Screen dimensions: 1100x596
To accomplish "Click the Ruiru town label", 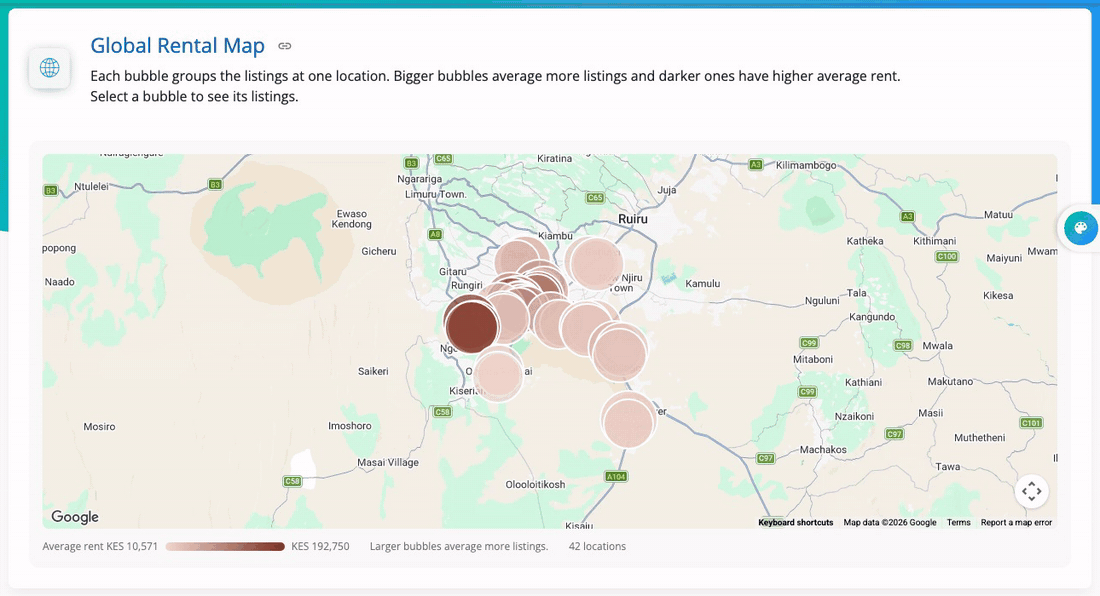I will tap(633, 219).
